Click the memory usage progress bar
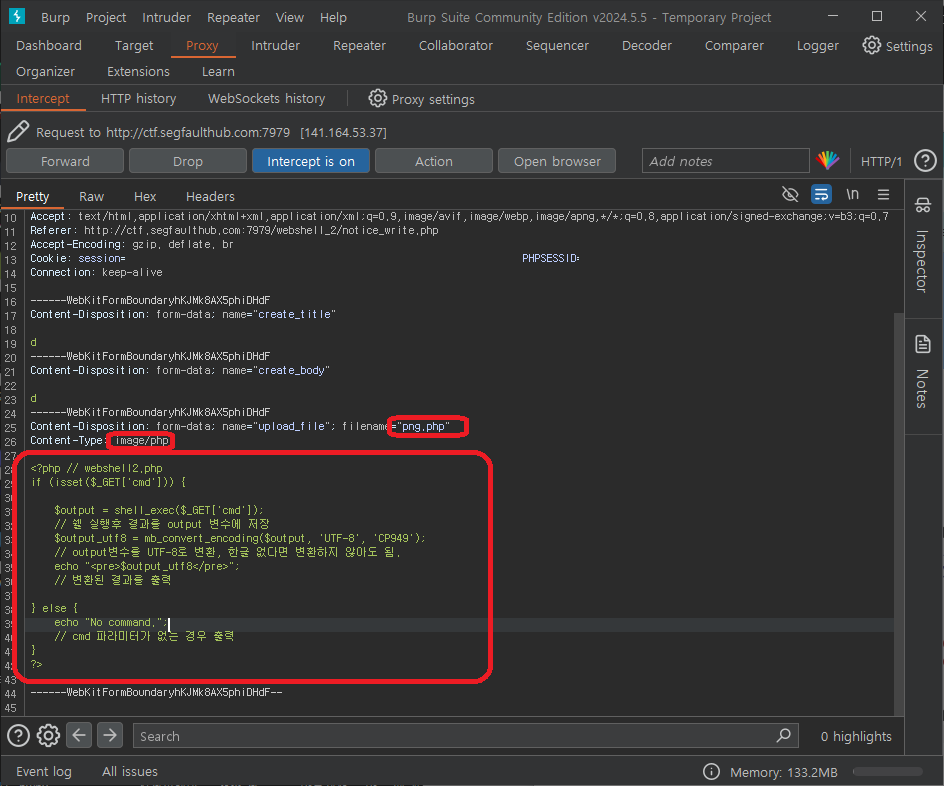 887,772
